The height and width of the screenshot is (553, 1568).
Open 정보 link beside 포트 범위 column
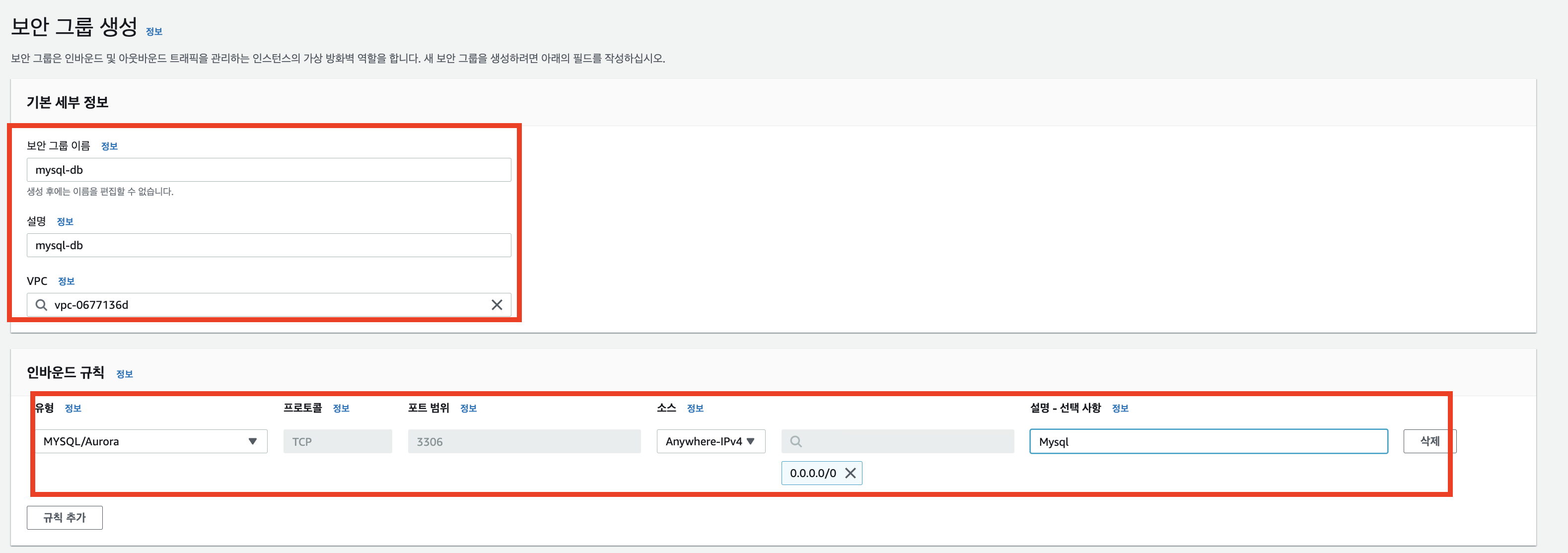(468, 408)
